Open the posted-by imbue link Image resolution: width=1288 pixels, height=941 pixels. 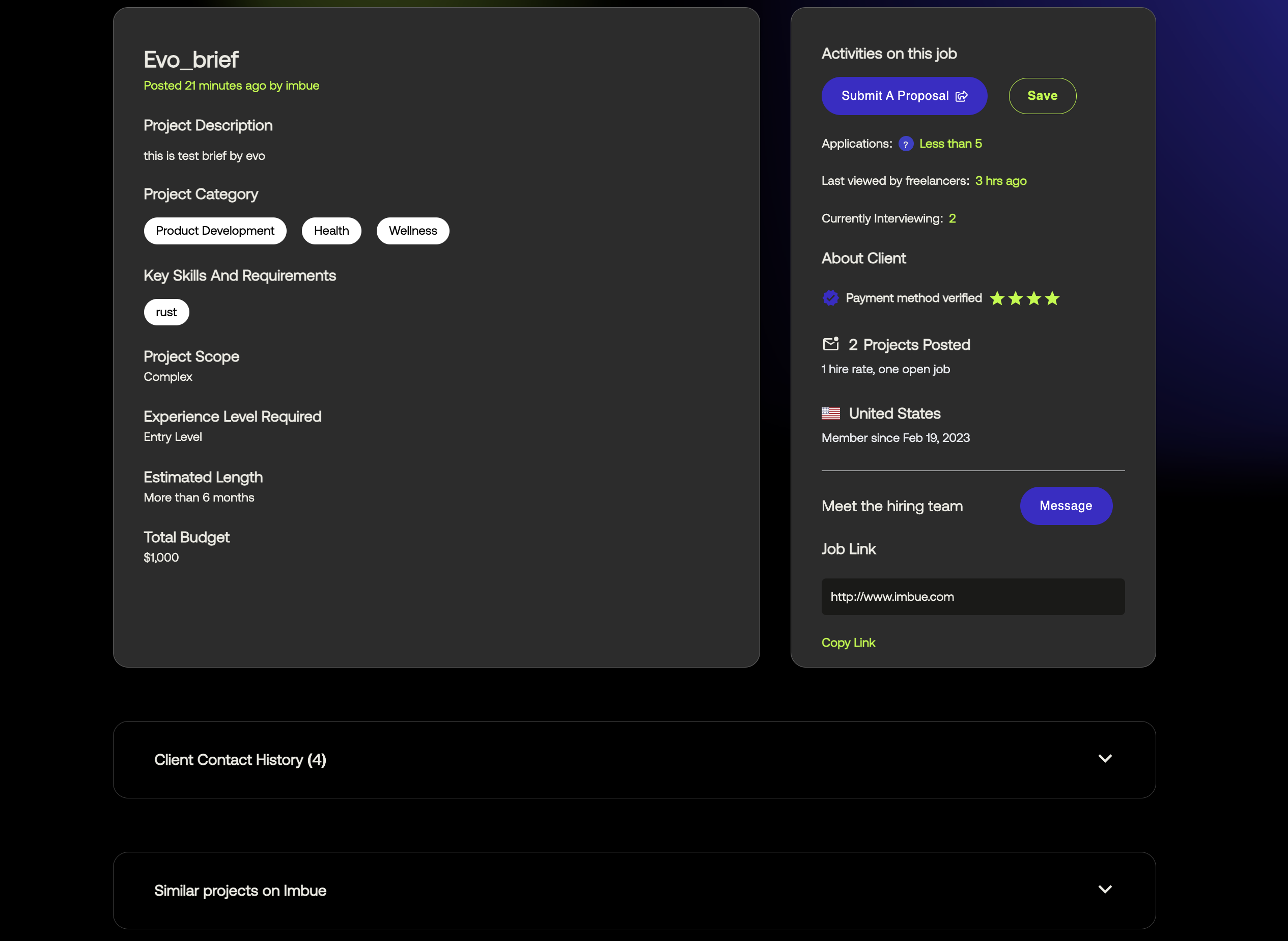point(302,86)
